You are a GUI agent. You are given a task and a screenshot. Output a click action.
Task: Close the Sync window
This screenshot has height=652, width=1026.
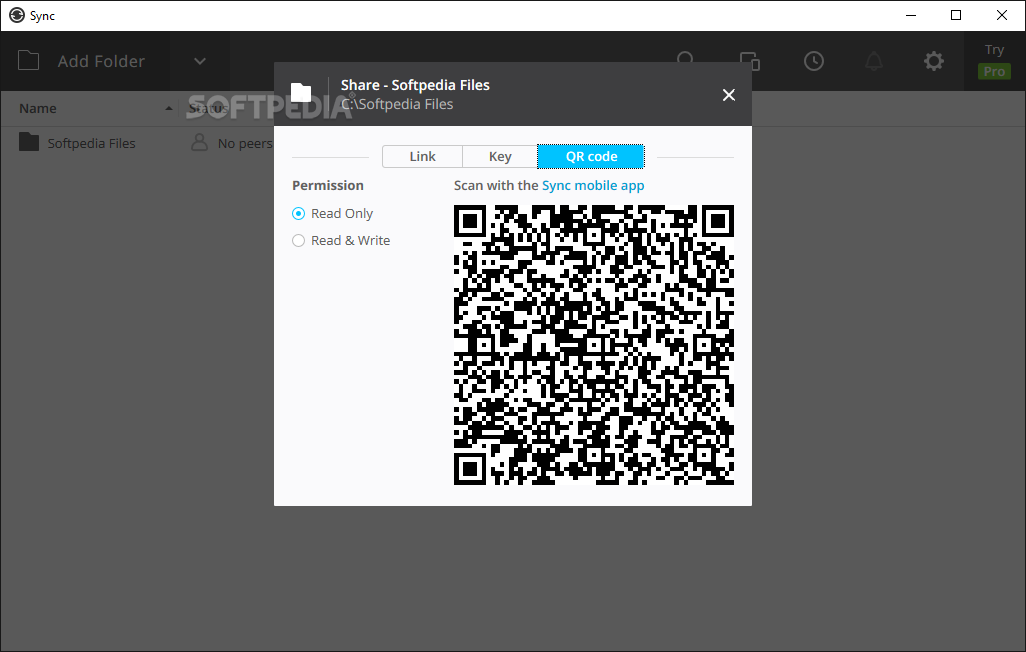point(1001,15)
